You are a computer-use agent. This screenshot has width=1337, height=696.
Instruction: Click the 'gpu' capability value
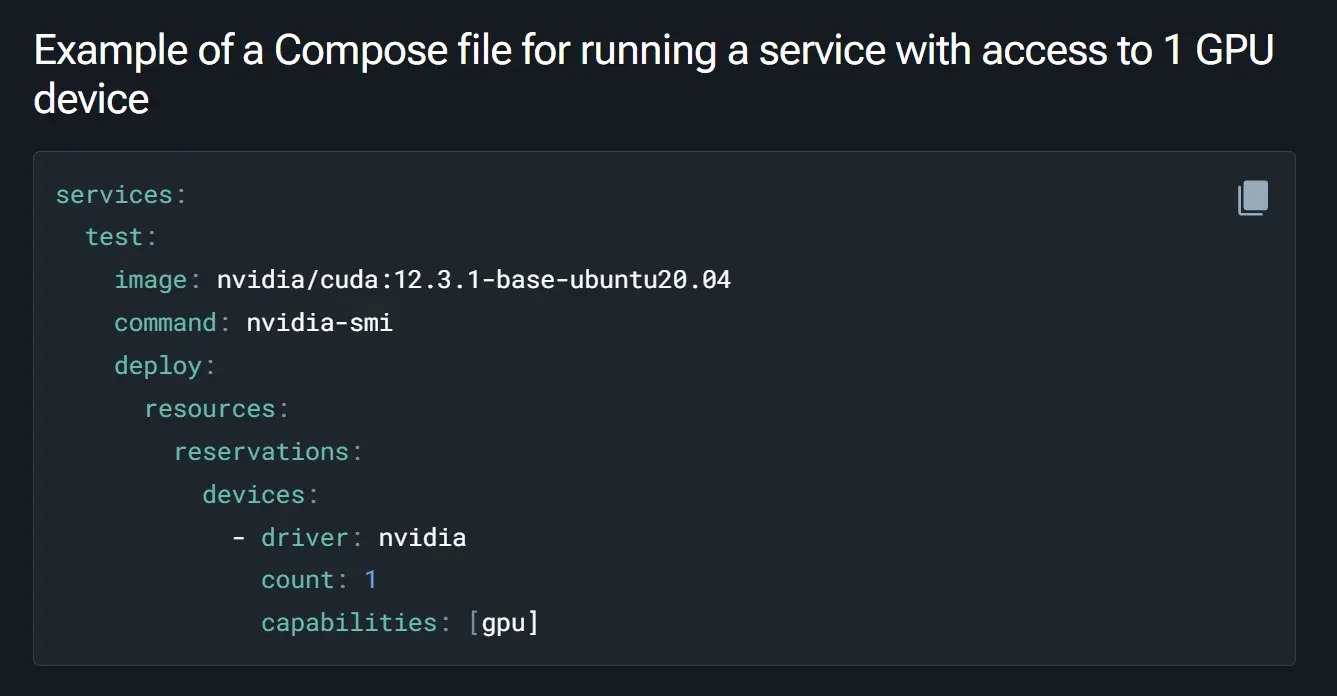[504, 623]
